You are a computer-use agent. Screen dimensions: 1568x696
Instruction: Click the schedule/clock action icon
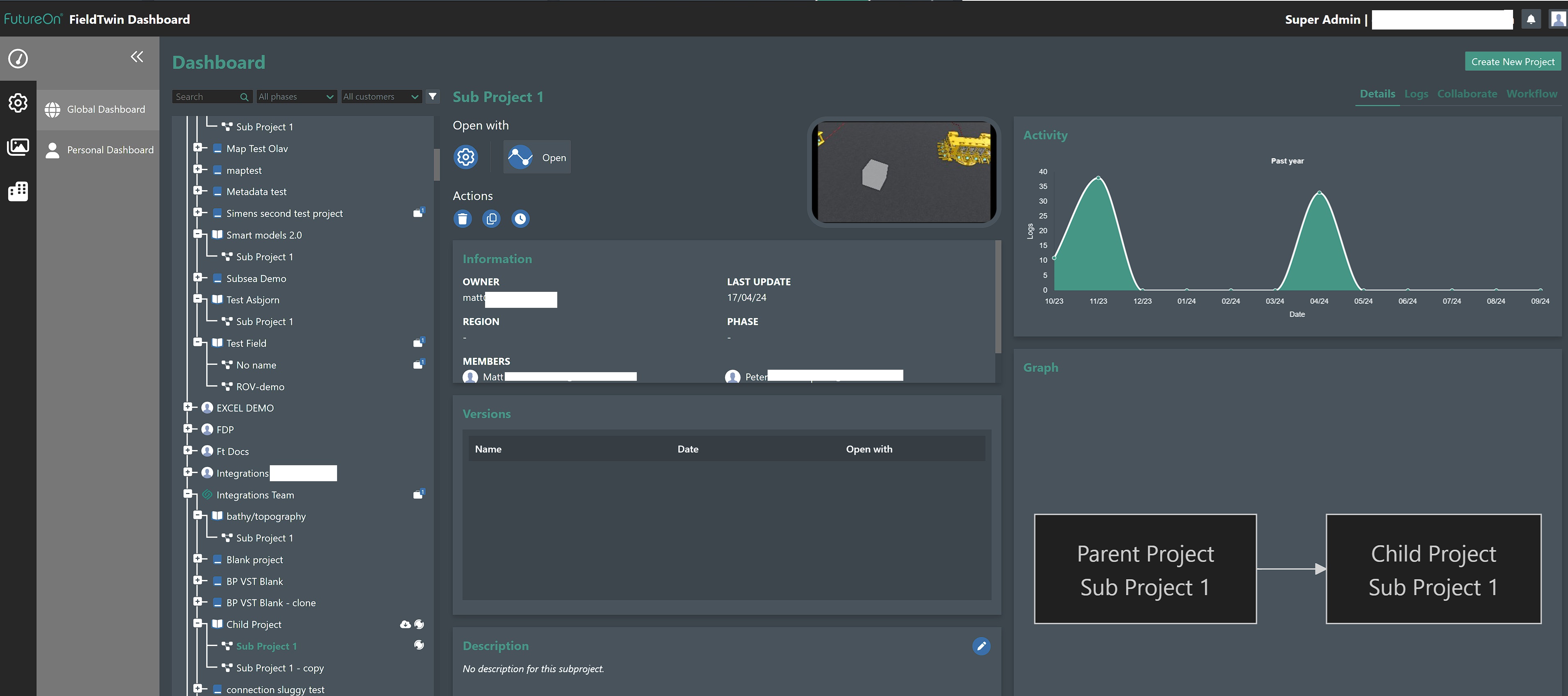520,219
